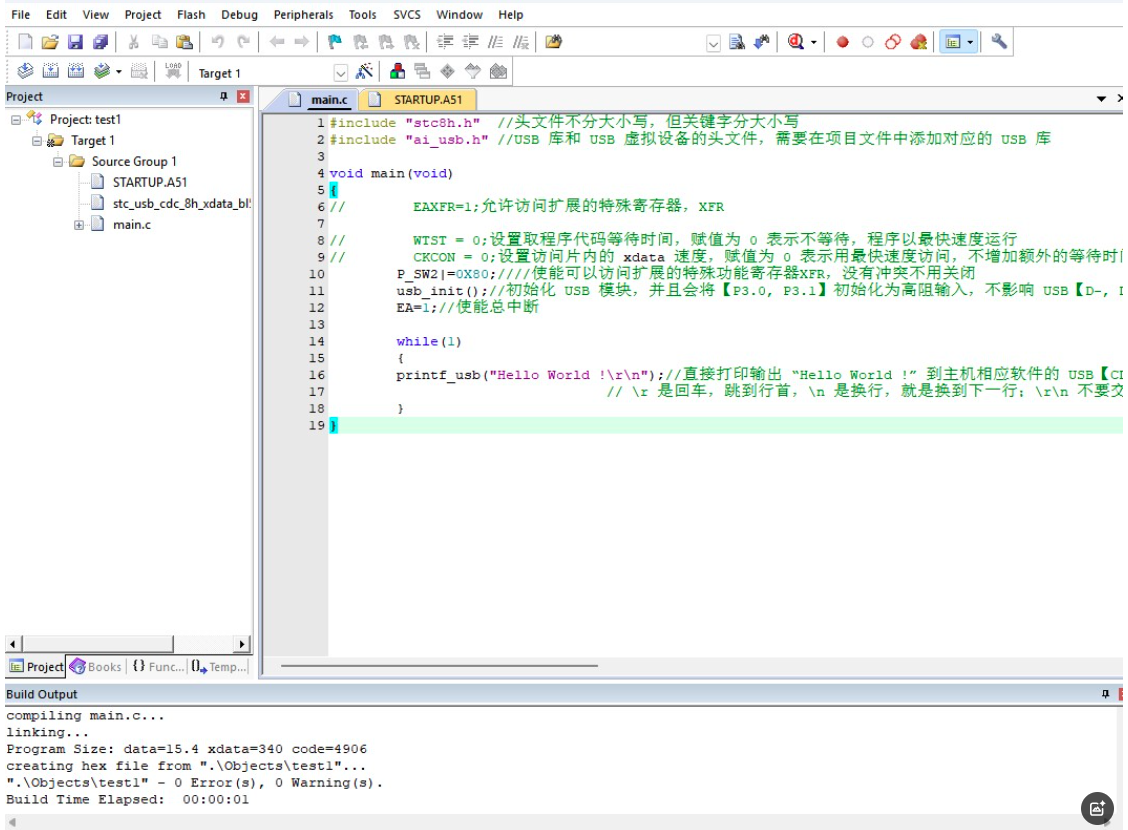Screen dimensions: 1128x830
Task: Open the window layout dropdown arrow
Action: click(x=970, y=42)
